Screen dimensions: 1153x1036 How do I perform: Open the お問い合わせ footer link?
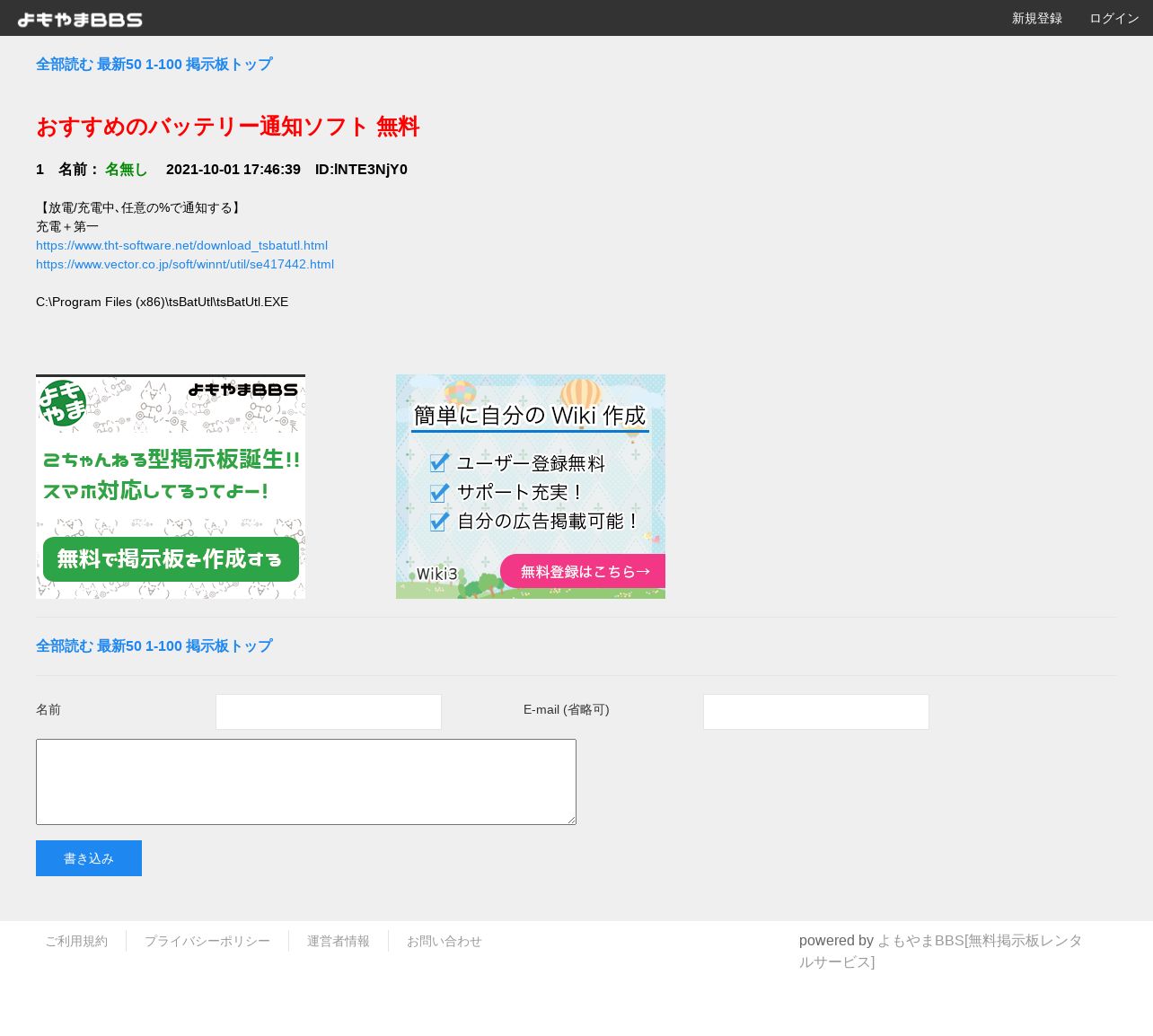coord(444,941)
